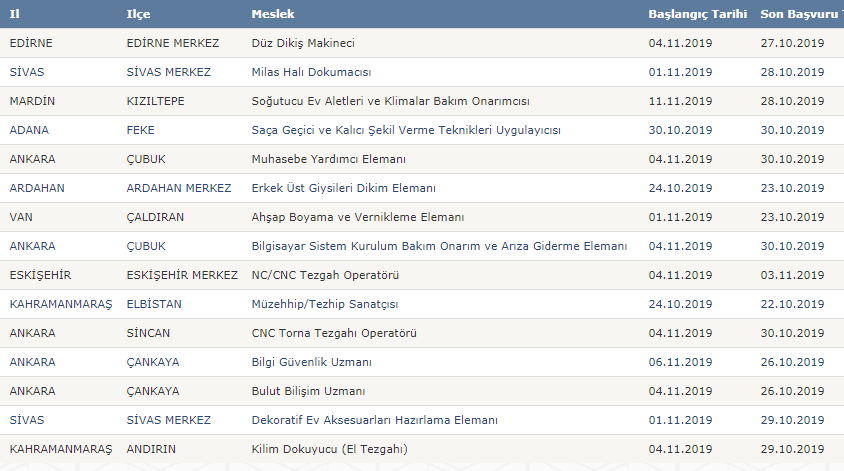The image size is (844, 471).
Task: Click the Başlangıç Tarihi column header
Action: pos(698,14)
